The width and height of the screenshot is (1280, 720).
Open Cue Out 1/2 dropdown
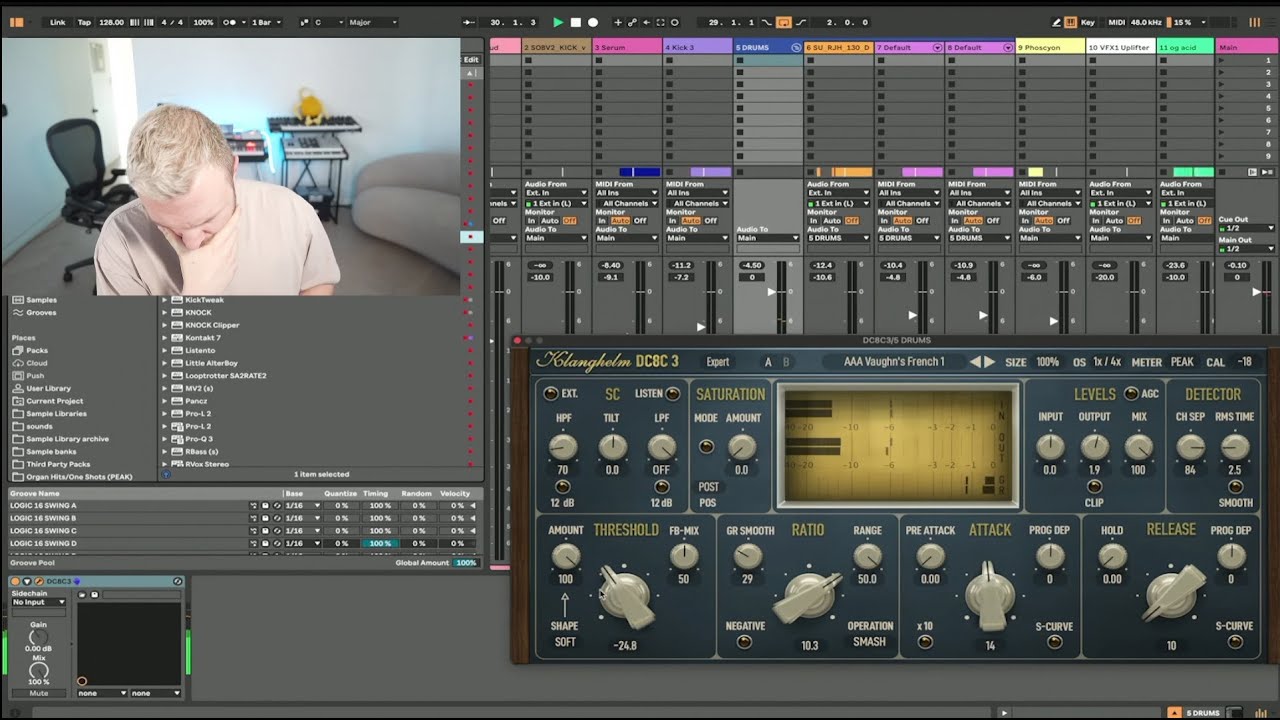click(x=1247, y=228)
